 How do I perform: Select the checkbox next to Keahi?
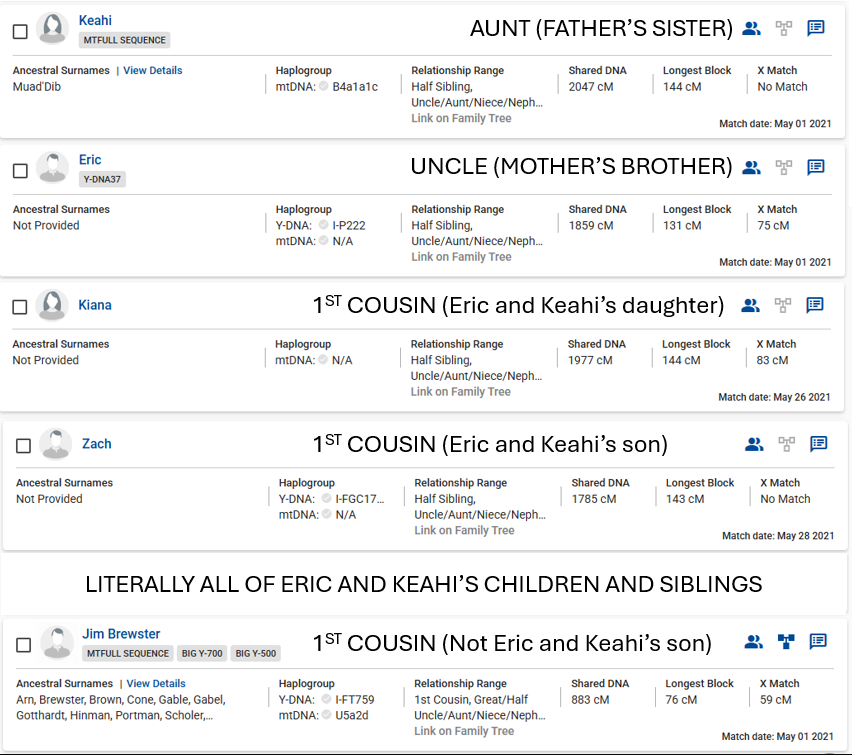[20, 32]
